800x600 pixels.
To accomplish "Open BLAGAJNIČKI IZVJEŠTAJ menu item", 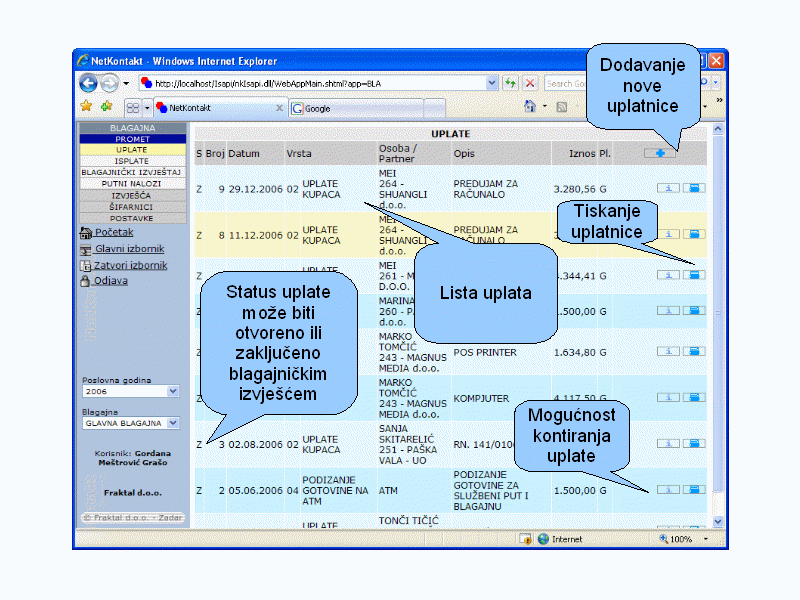I will 133,172.
